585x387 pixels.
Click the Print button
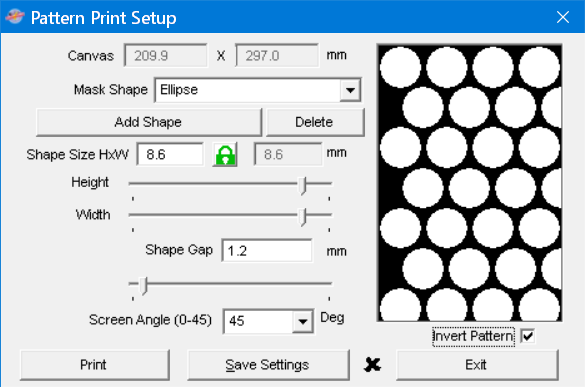tap(94, 365)
